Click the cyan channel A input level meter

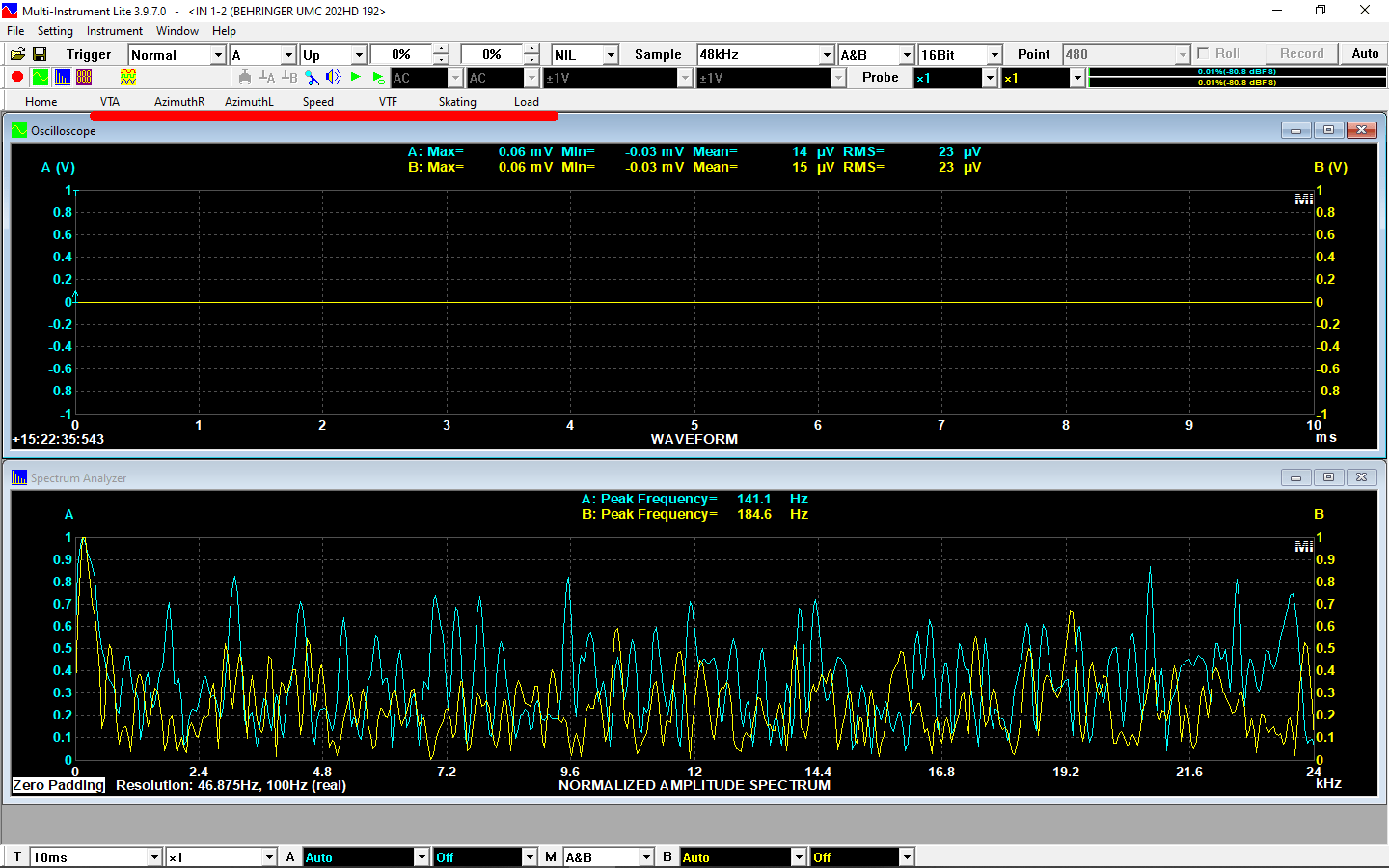pyautogui.click(x=1238, y=72)
